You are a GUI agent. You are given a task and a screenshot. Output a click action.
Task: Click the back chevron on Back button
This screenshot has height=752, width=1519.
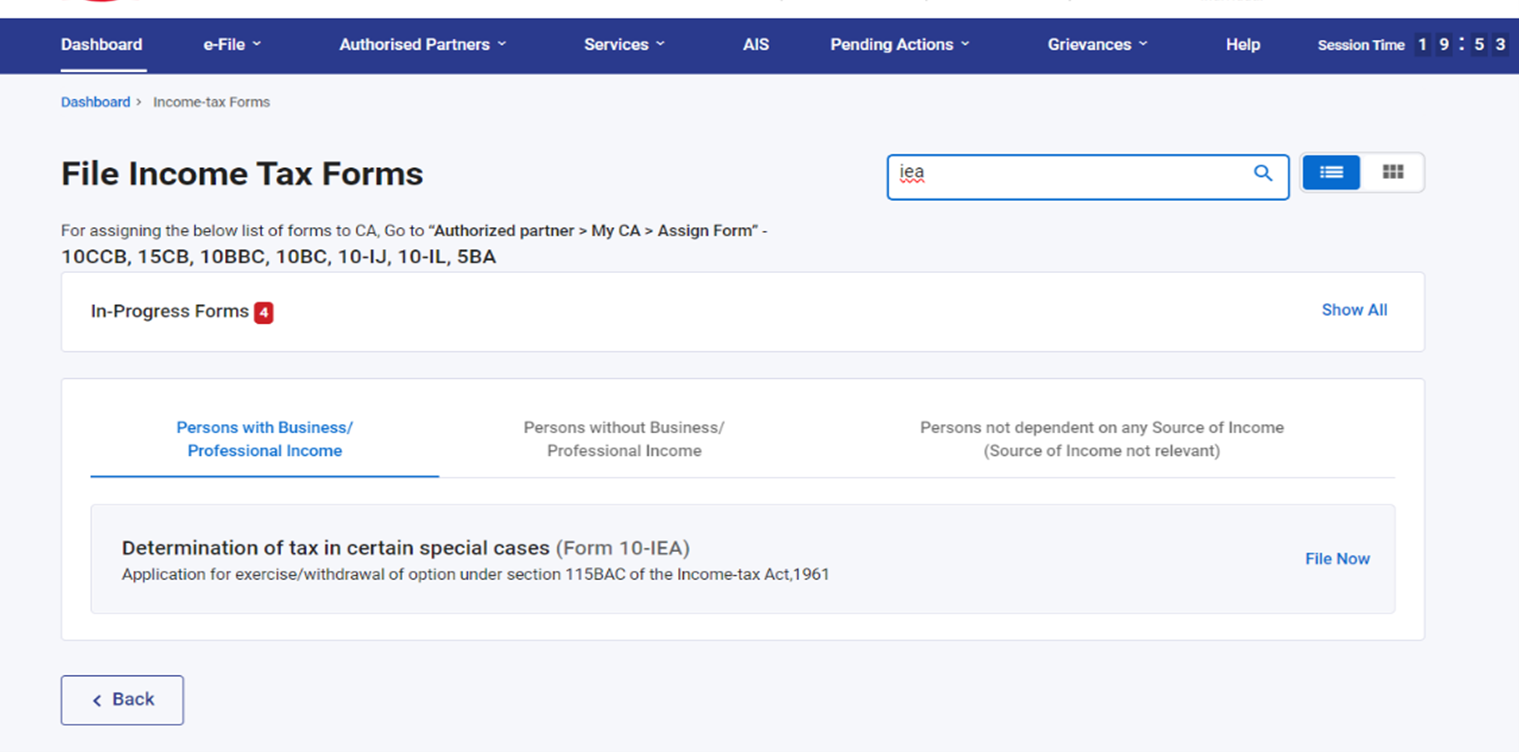pos(97,700)
